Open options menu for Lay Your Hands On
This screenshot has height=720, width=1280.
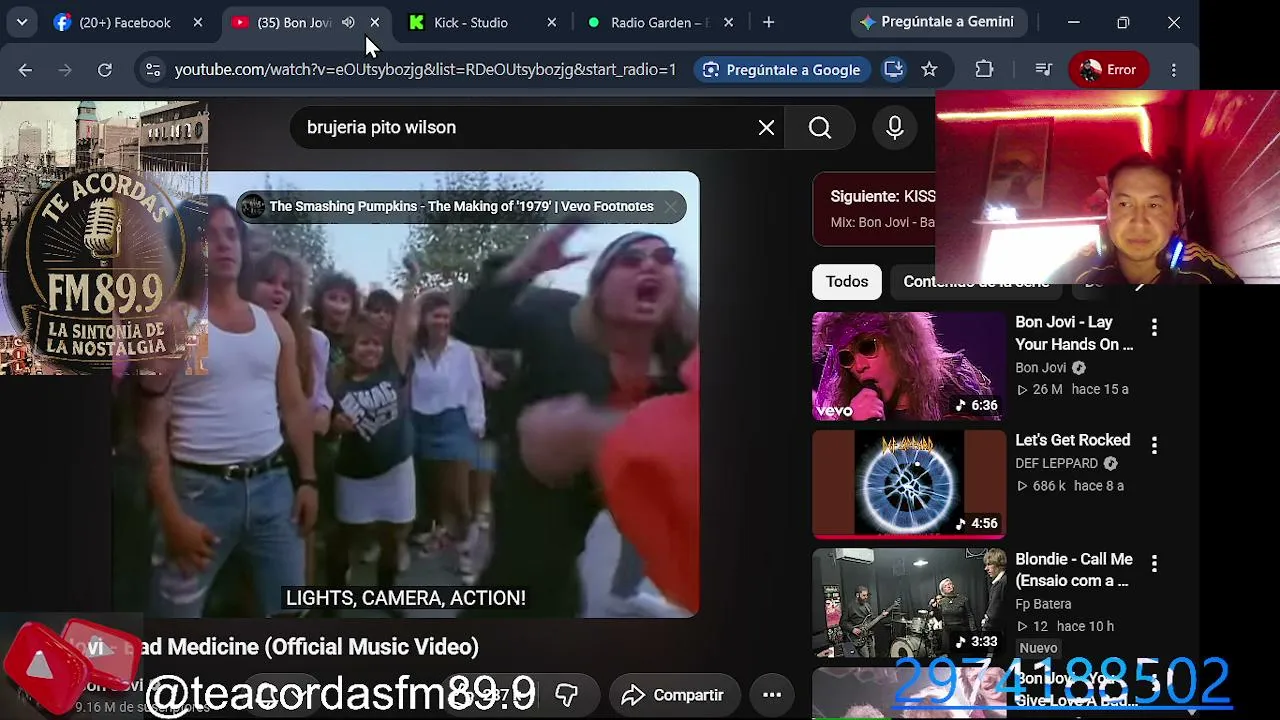(x=1154, y=327)
